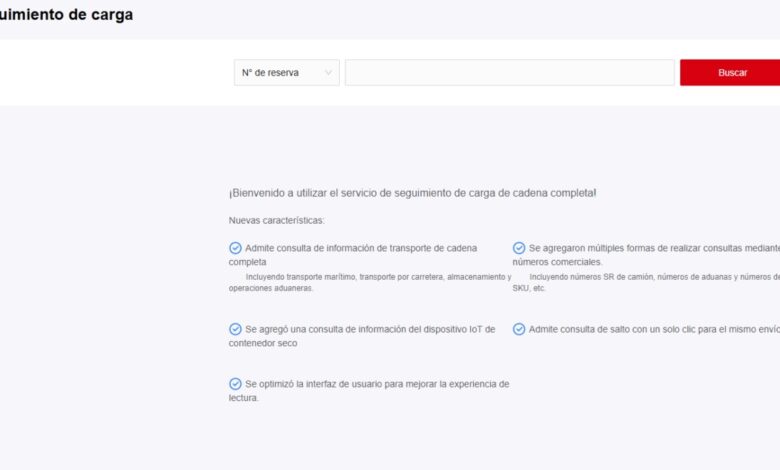780x470 pixels.
Task: Click check icon beside "Admite consulta de salto"
Action: click(519, 329)
